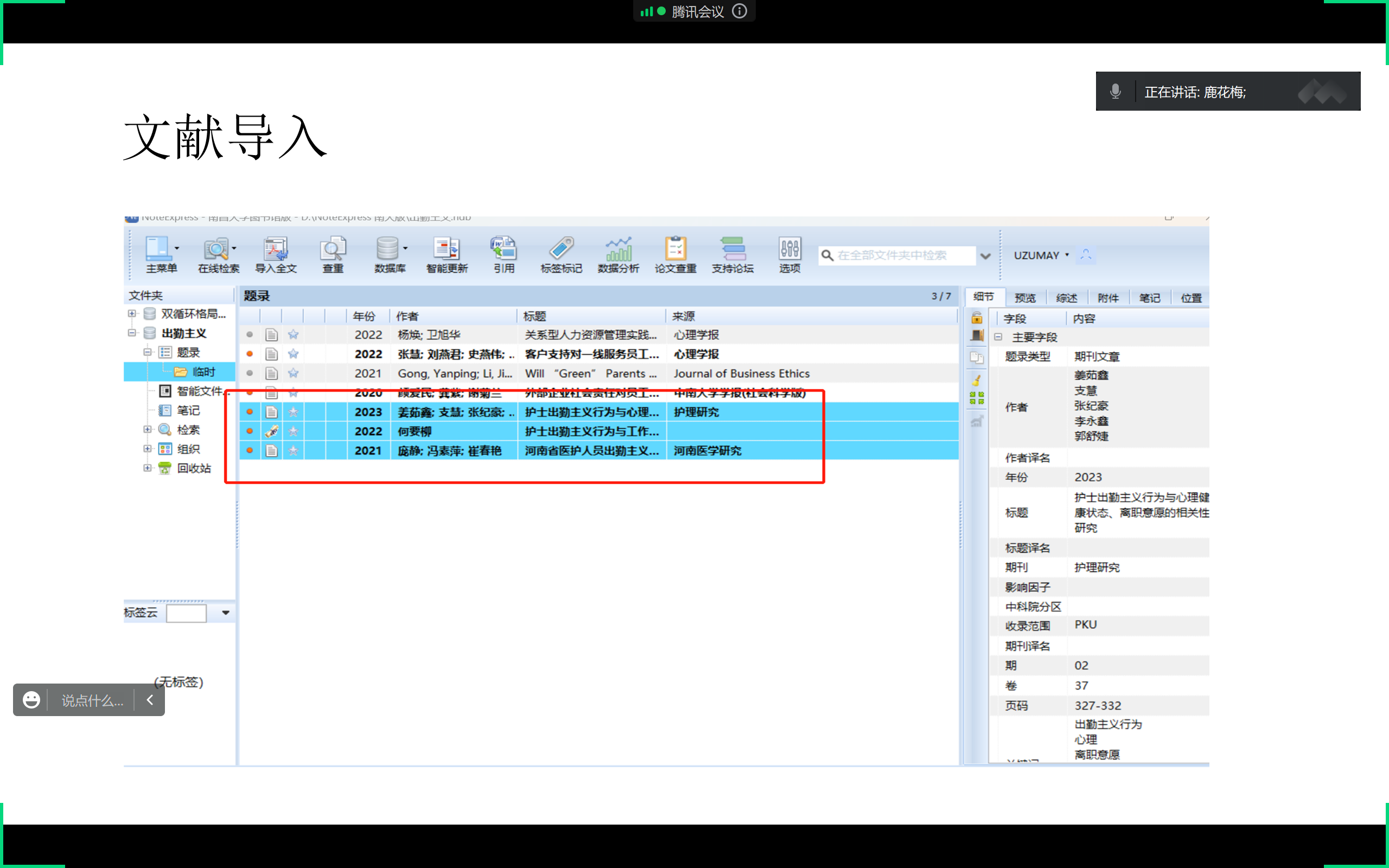The image size is (1389, 868).
Task: Collapse the 主要字段 section
Action: pos(998,337)
